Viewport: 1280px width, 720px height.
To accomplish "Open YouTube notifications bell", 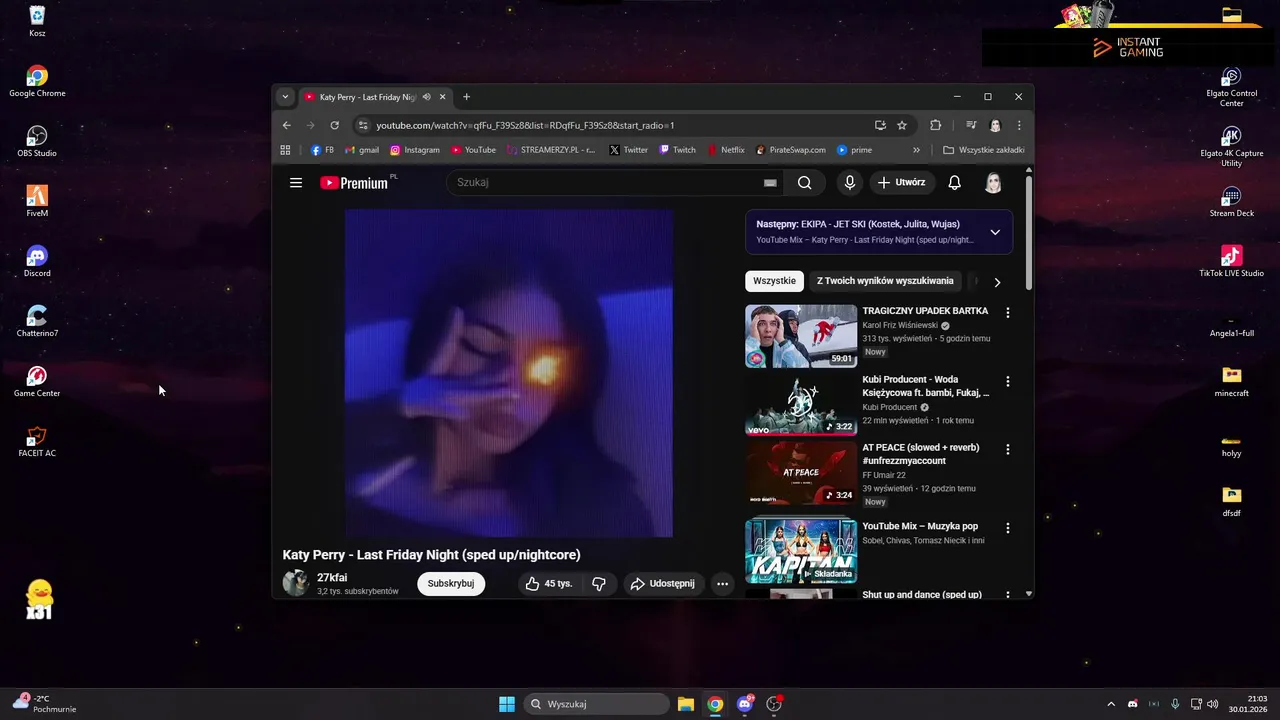I will pos(954,183).
